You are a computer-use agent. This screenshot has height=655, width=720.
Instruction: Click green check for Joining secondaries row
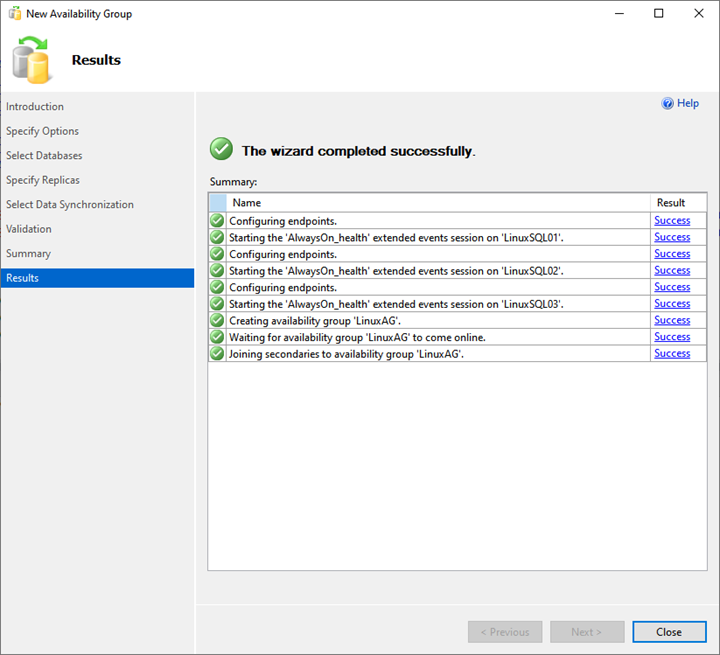[217, 354]
